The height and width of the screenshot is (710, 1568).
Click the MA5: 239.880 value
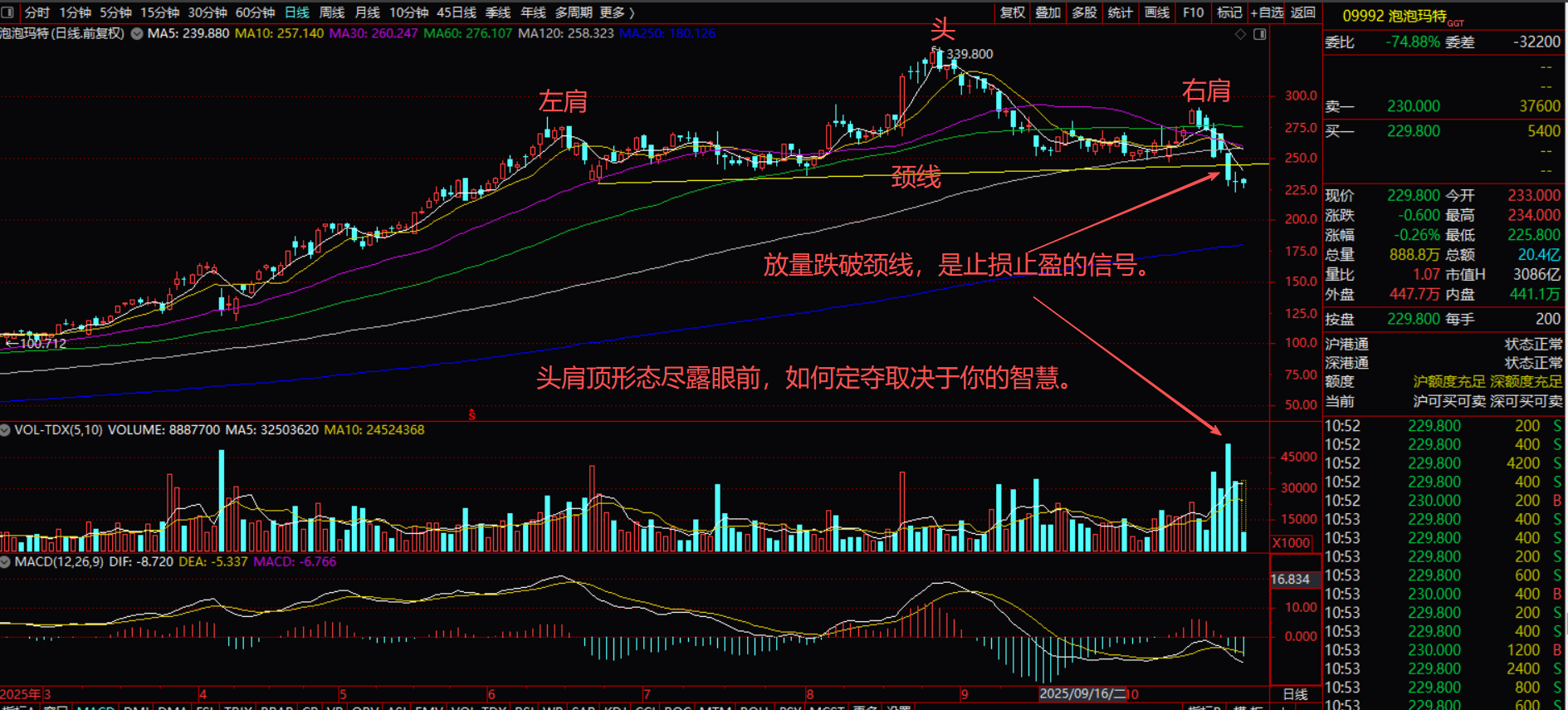tap(188, 34)
